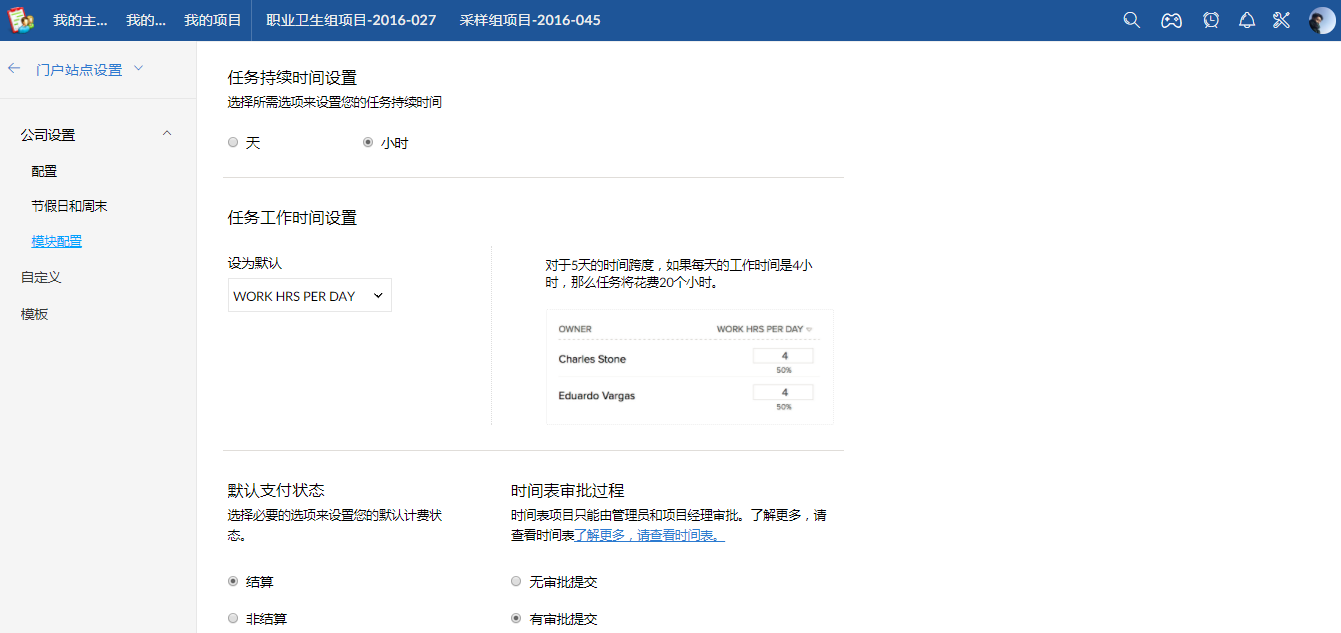Screen dimensions: 1341x633
Task: Select the 天 duration radio button
Action: [233, 143]
